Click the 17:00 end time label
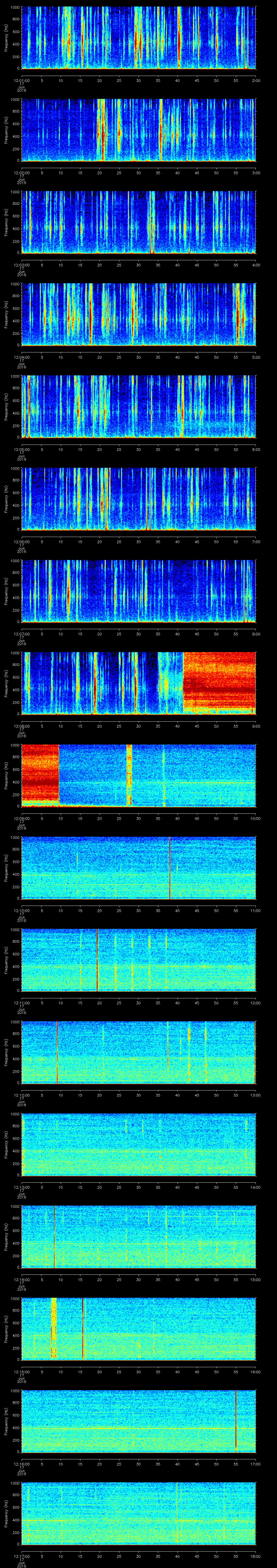This screenshot has height=1568, width=277. tap(256, 1463)
